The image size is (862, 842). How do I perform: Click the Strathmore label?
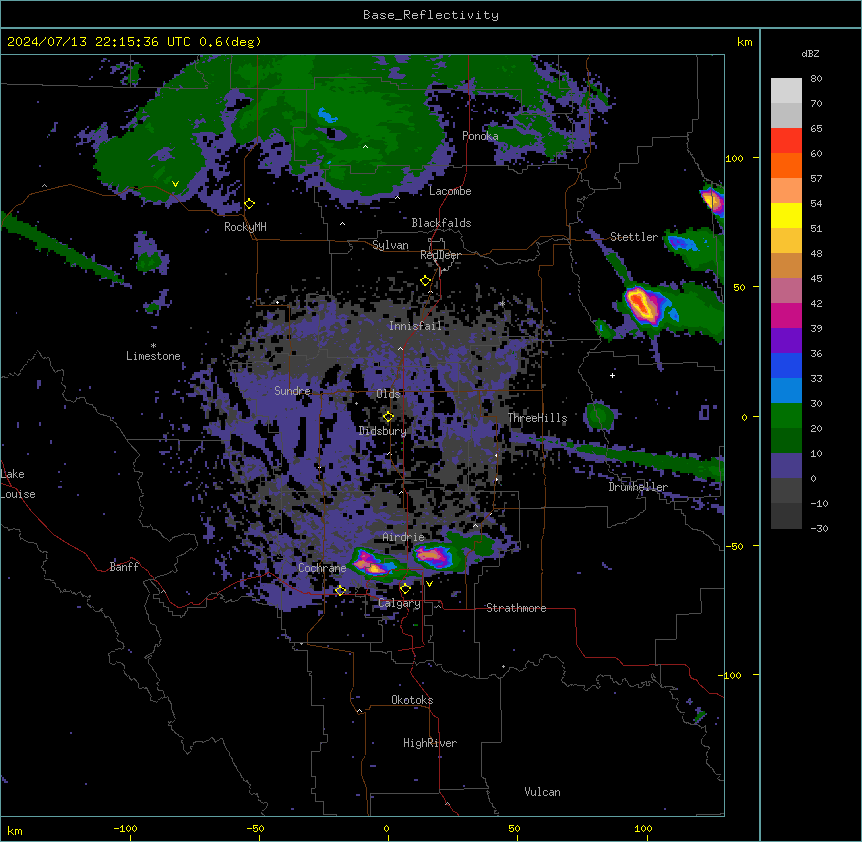click(516, 608)
